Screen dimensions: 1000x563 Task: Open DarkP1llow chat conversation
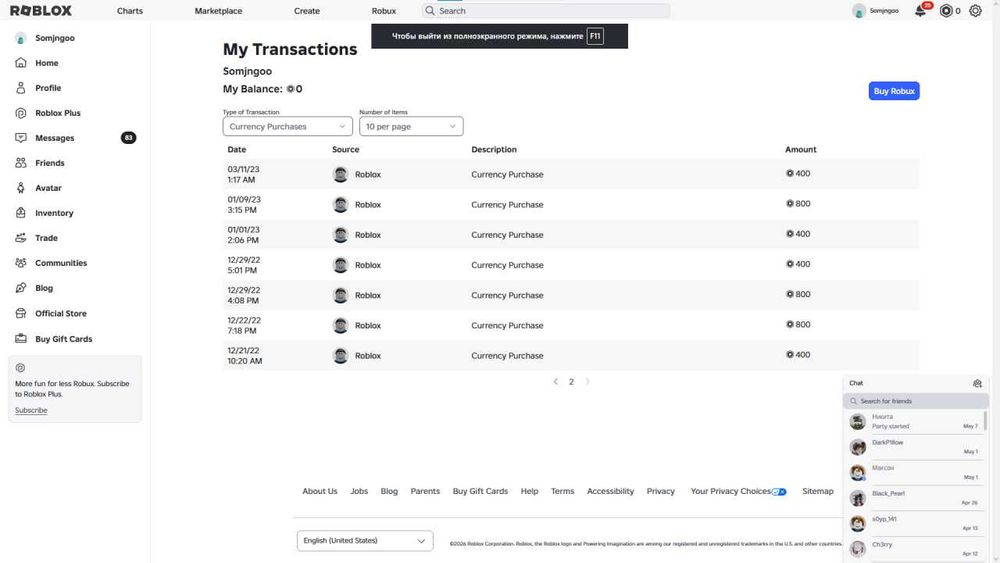pyautogui.click(x=916, y=447)
